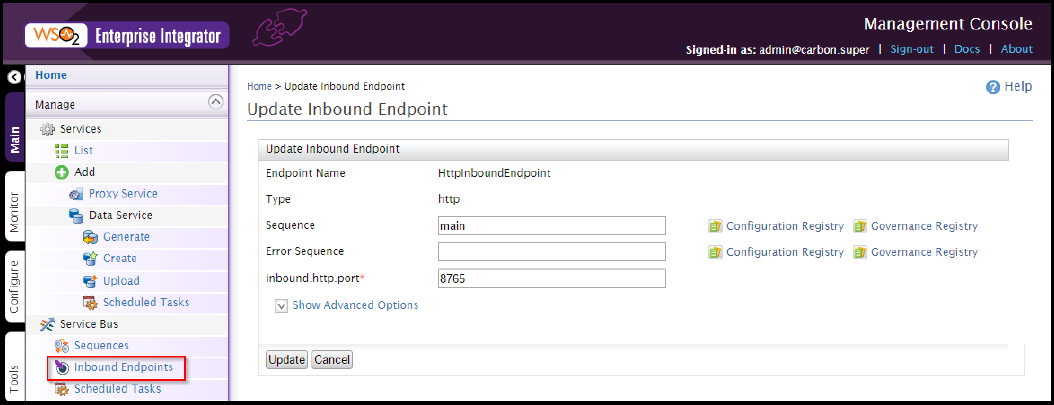
Task: Click Sequence row Configuration Registry icon
Action: (x=715, y=226)
